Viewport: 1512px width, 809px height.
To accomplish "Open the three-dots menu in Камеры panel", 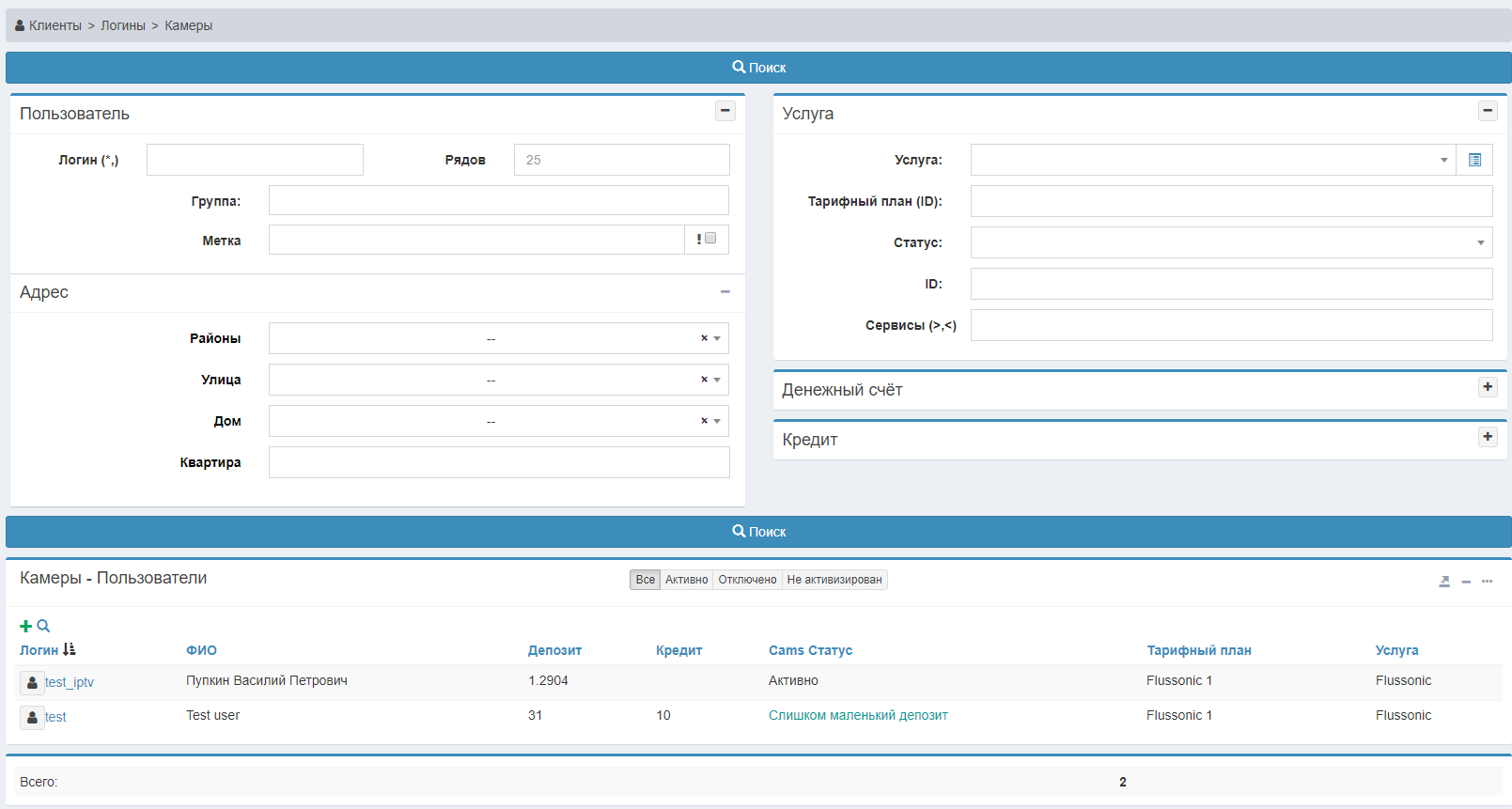I will click(1487, 582).
